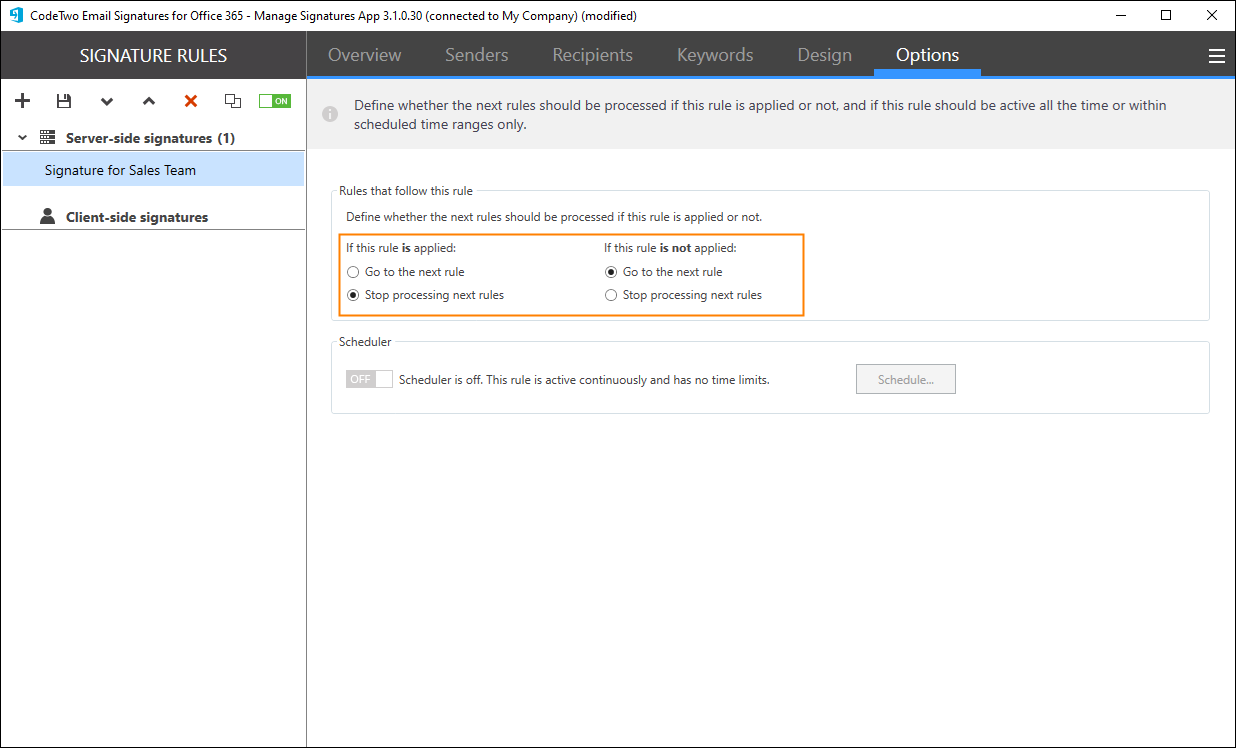1236x748 pixels.
Task: Delete the rule with the red X
Action: (x=191, y=101)
